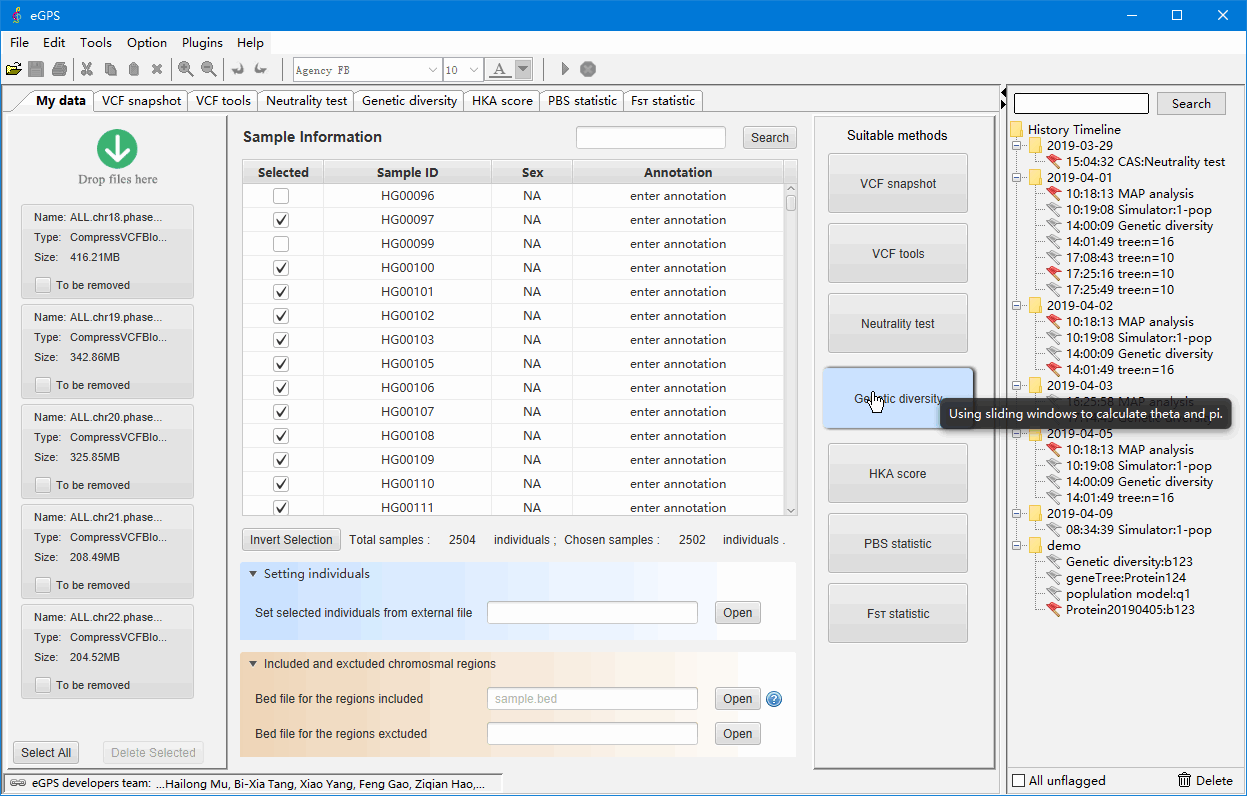Click the Invert Selection button
This screenshot has height=796, width=1247.
291,540
